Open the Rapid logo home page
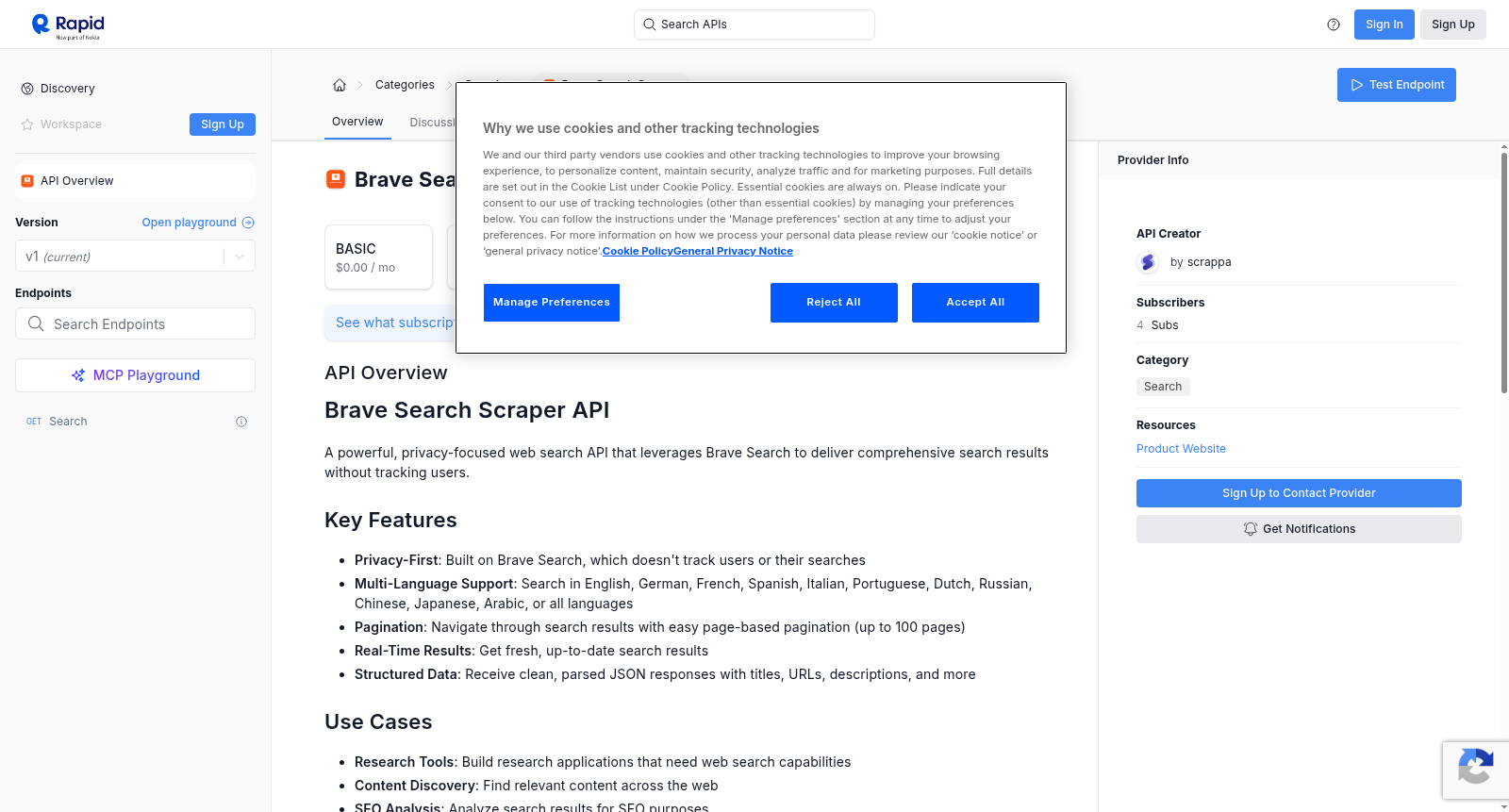Image resolution: width=1509 pixels, height=812 pixels. coord(68,25)
